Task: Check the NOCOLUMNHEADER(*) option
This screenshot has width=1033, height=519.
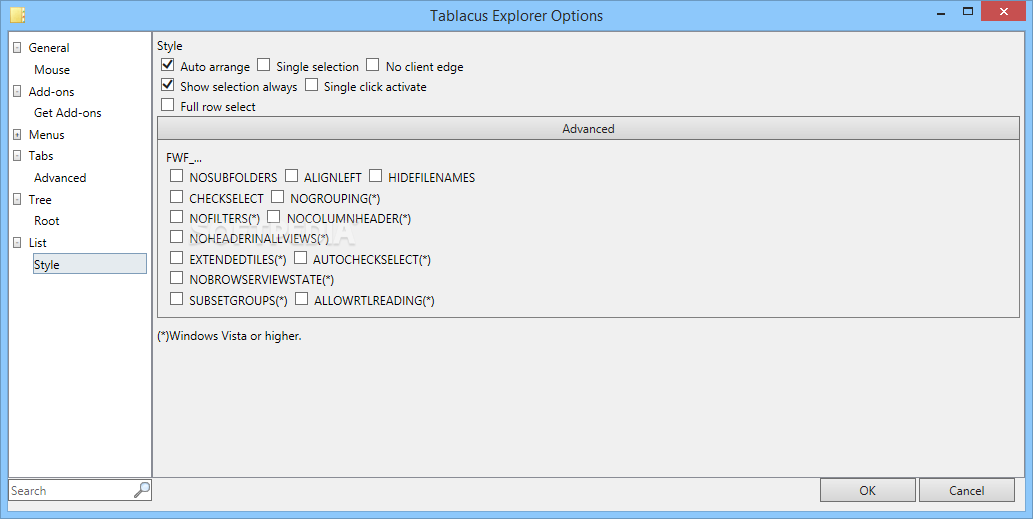Action: point(274,217)
